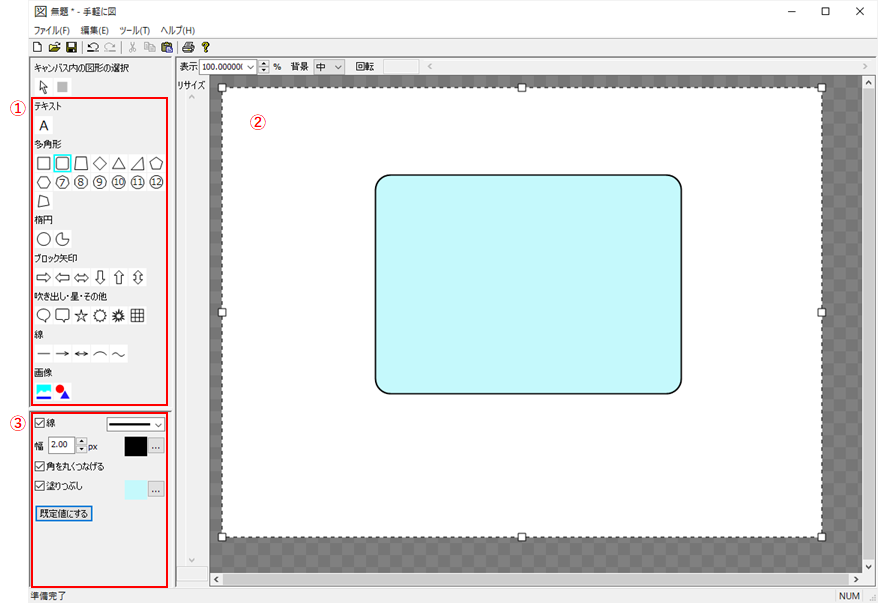The image size is (878, 603).
Task: Select the rectangular speech bubble tool
Action: 62,315
